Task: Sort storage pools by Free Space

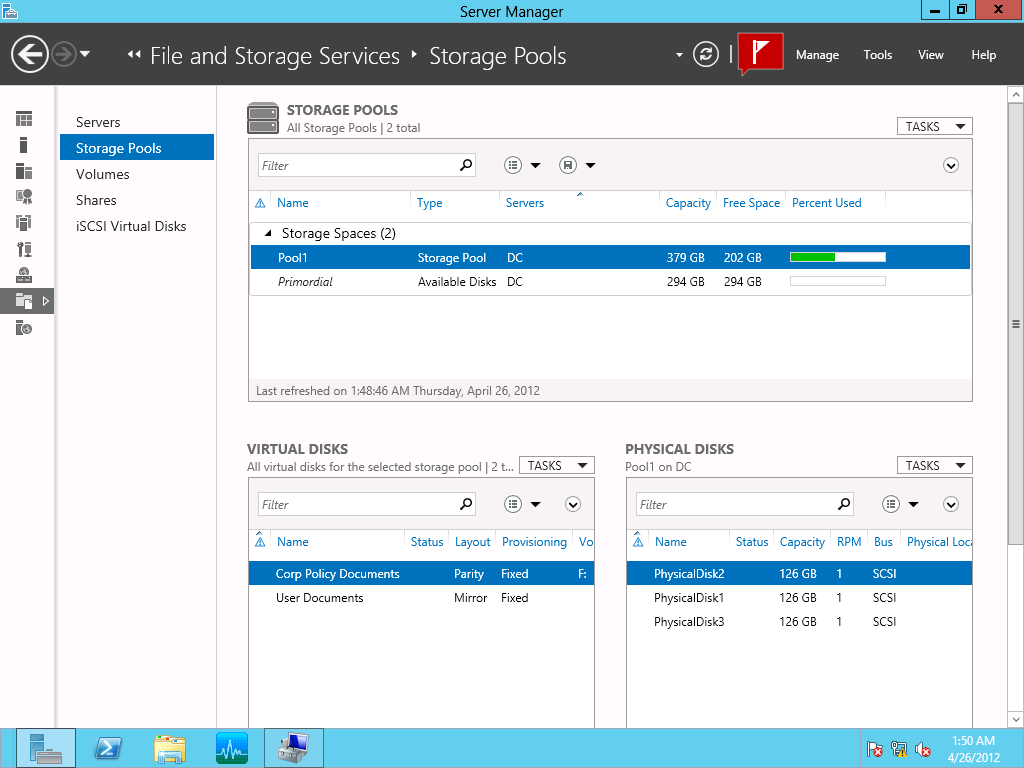Action: [751, 203]
